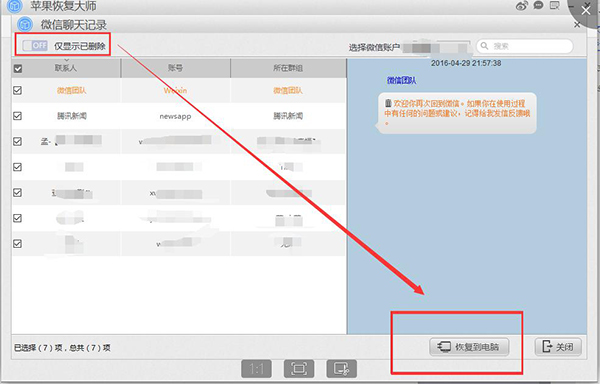Click the fit-to-screen viewer icon
Screen dimensions: 600x384
(x=299, y=369)
